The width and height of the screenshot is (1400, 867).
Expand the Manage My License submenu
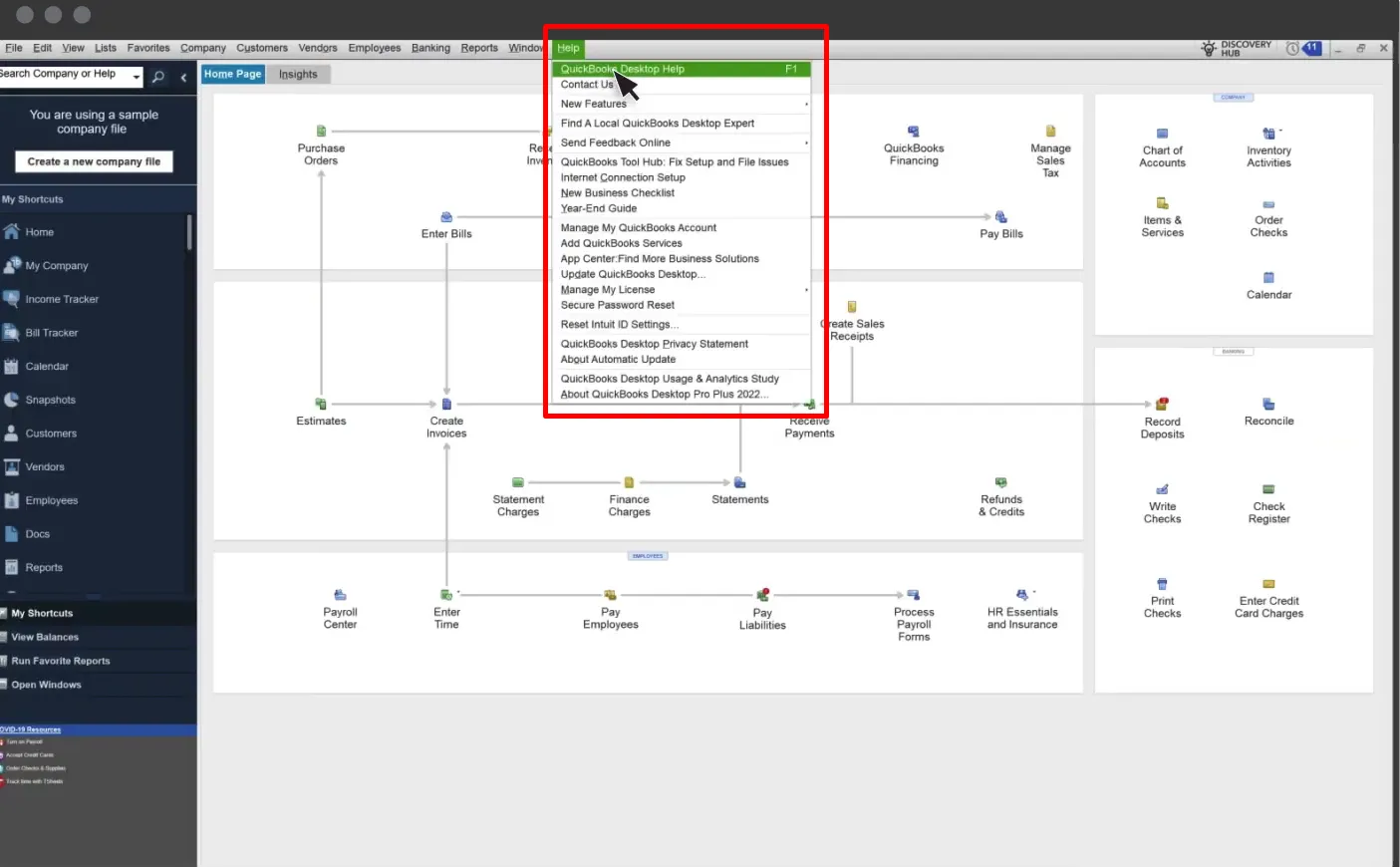coord(806,290)
